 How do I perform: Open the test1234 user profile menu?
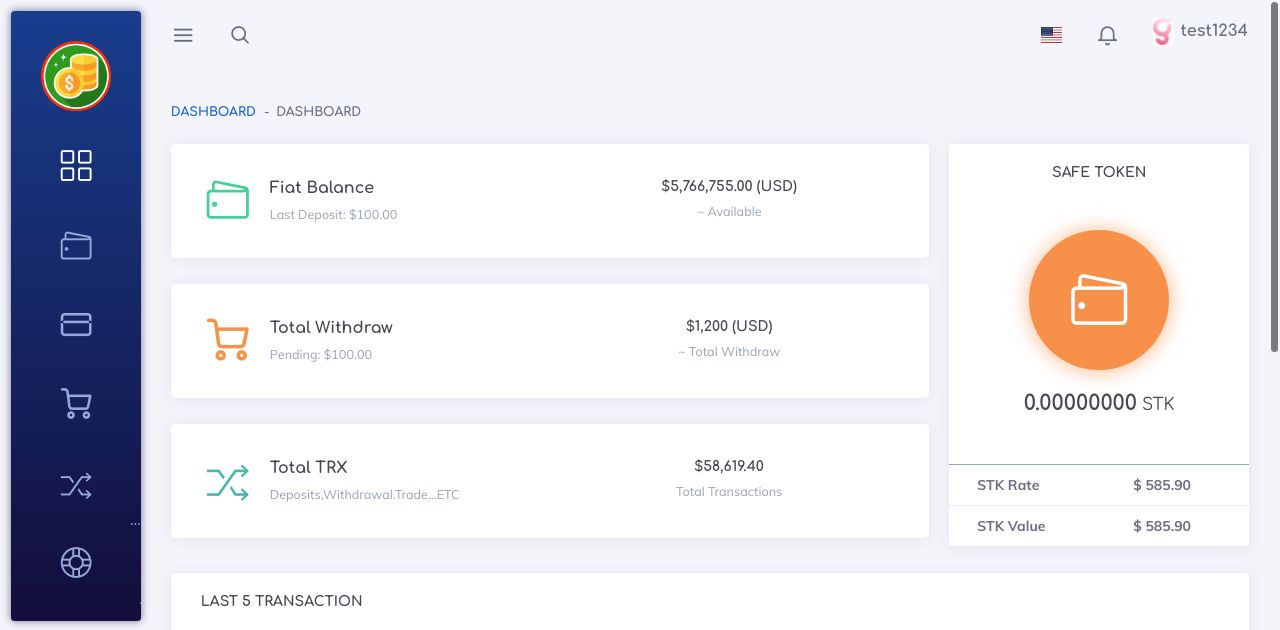pos(1200,31)
